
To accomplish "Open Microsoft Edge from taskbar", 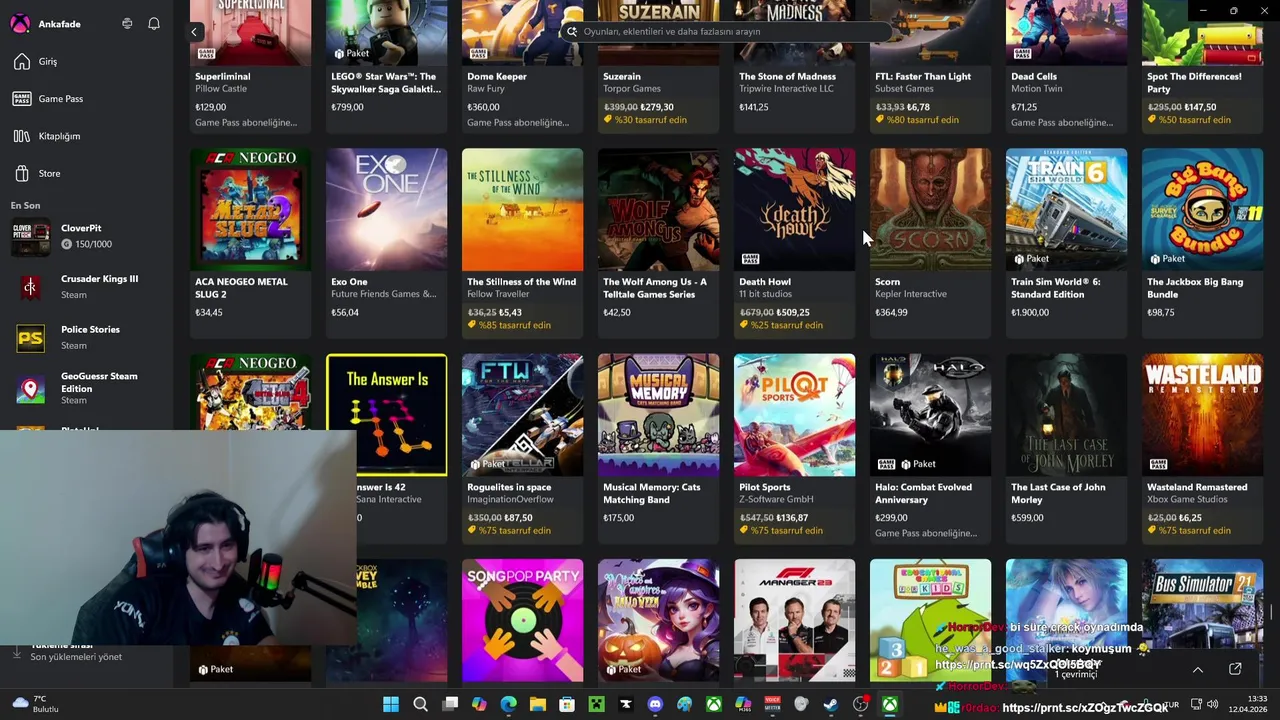I will (508, 704).
